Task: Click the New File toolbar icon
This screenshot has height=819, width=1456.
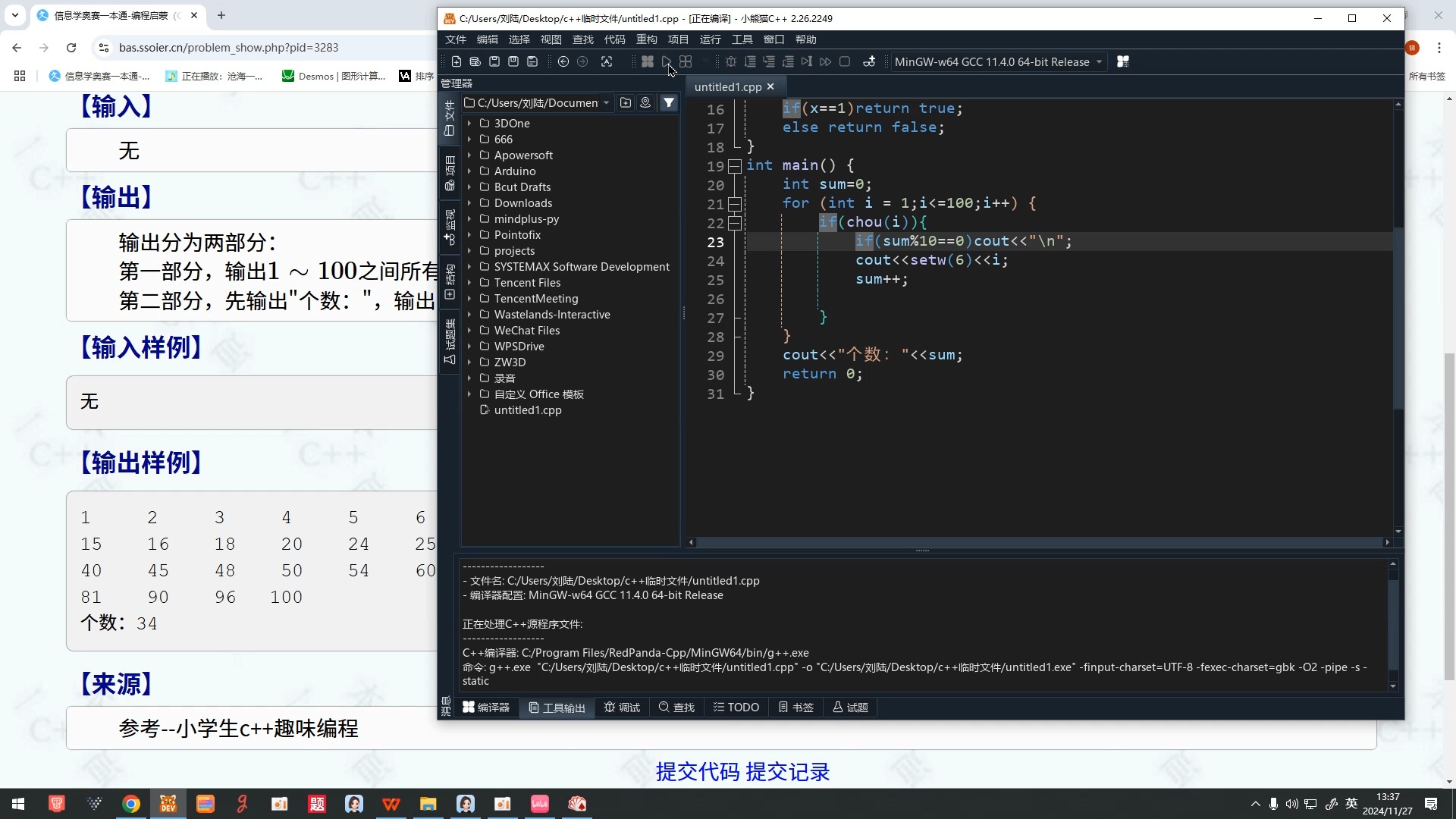Action: 457,62
